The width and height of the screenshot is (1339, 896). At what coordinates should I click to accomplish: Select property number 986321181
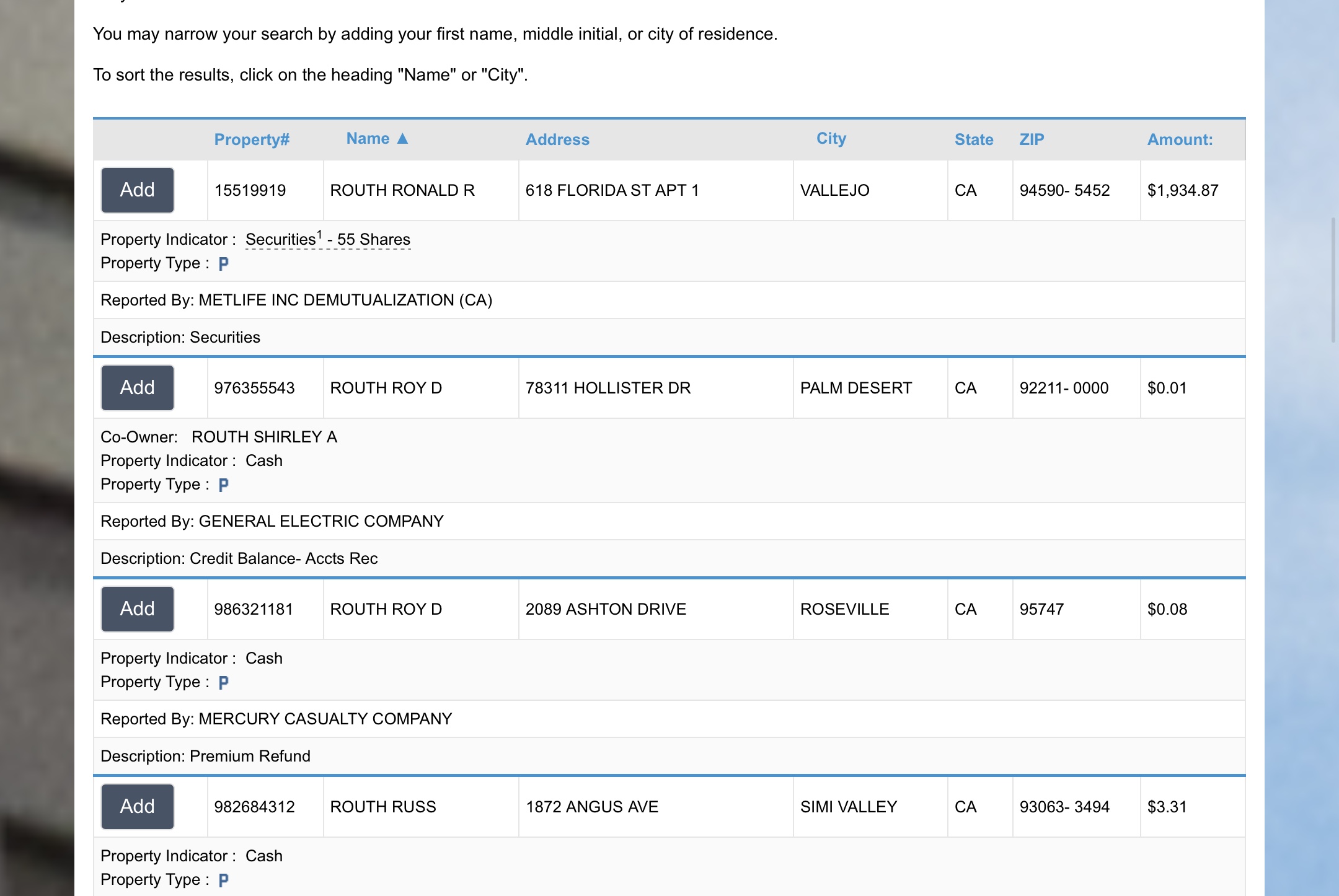[253, 609]
